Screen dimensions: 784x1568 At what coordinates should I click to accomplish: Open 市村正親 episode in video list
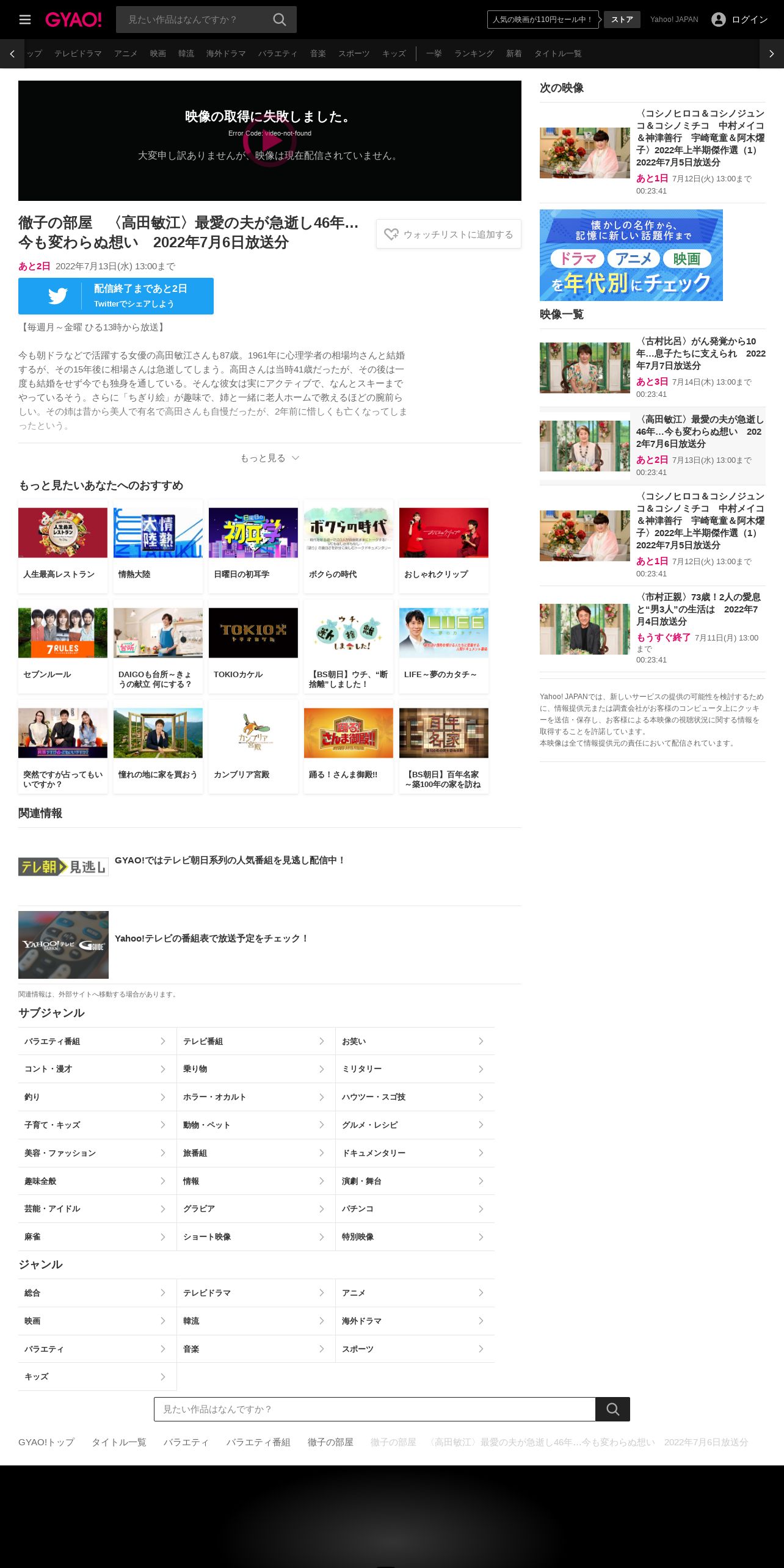coord(653,628)
